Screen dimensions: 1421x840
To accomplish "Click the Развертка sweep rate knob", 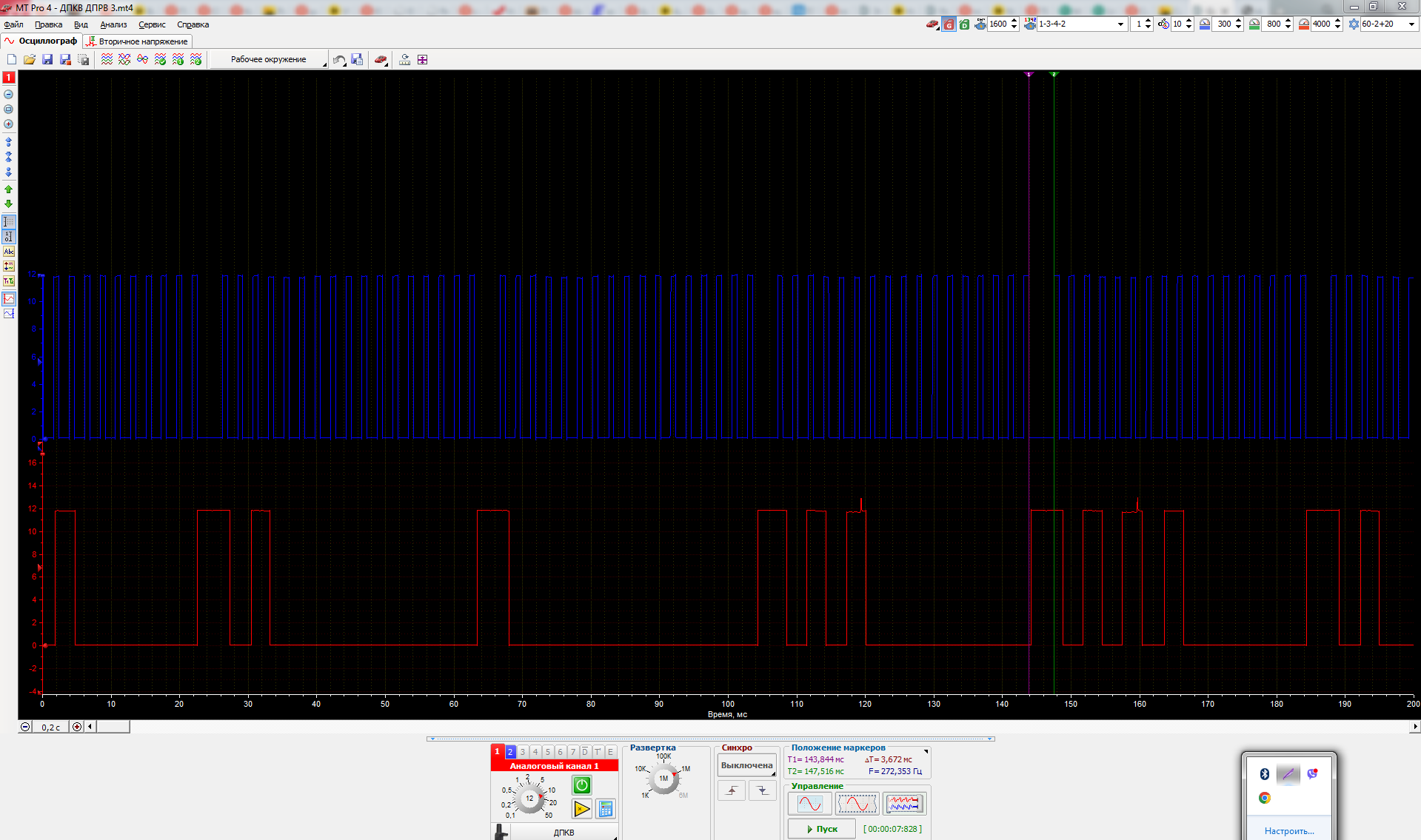I will click(x=663, y=779).
